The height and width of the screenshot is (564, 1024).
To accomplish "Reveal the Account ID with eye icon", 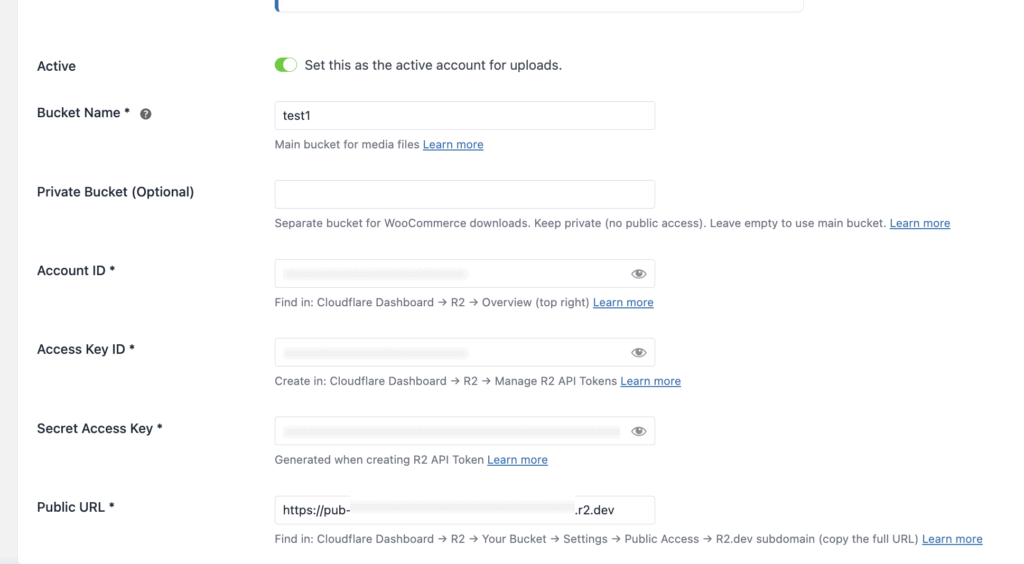I will [639, 274].
